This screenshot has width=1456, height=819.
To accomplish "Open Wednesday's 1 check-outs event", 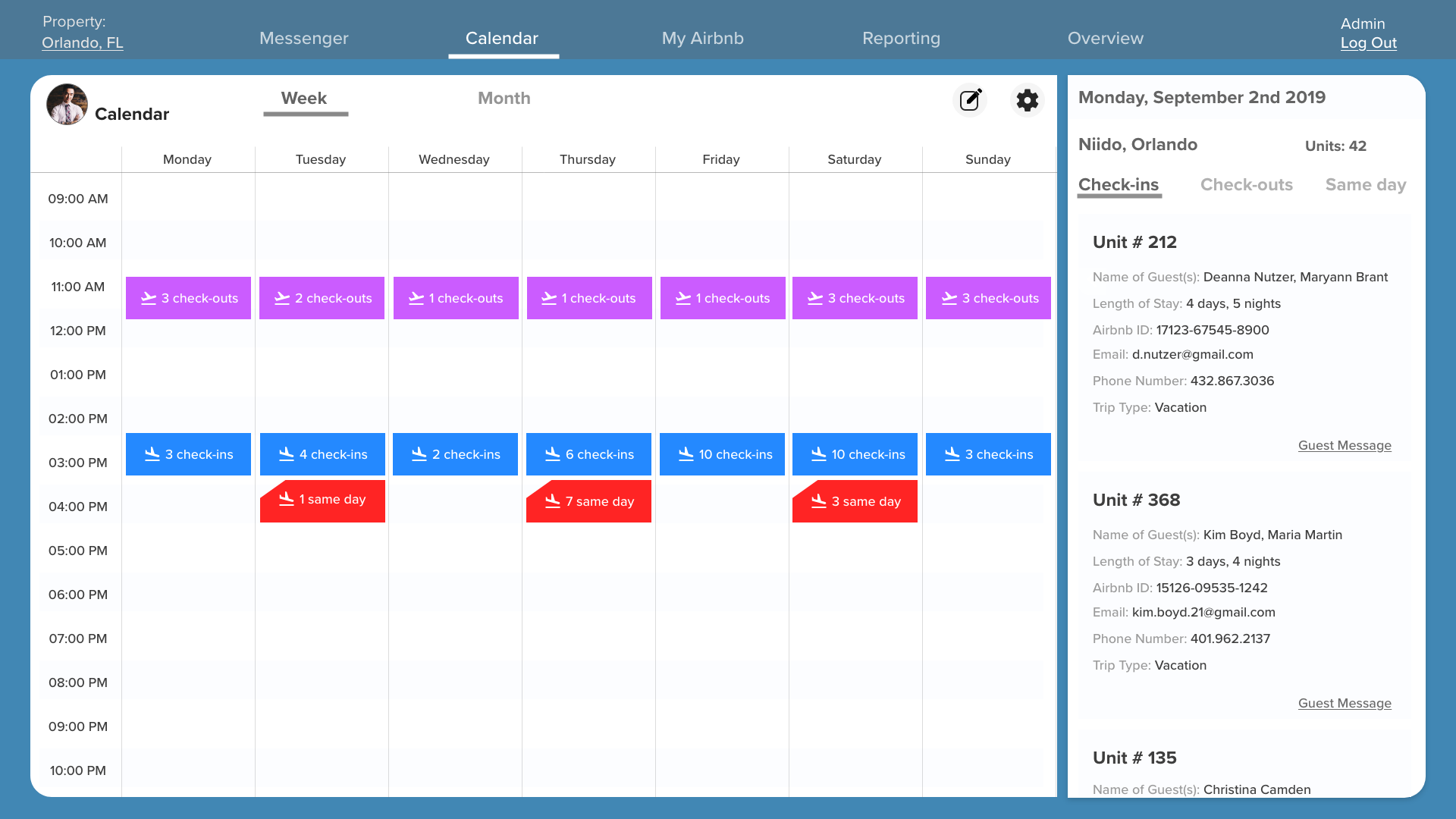I will (x=456, y=298).
